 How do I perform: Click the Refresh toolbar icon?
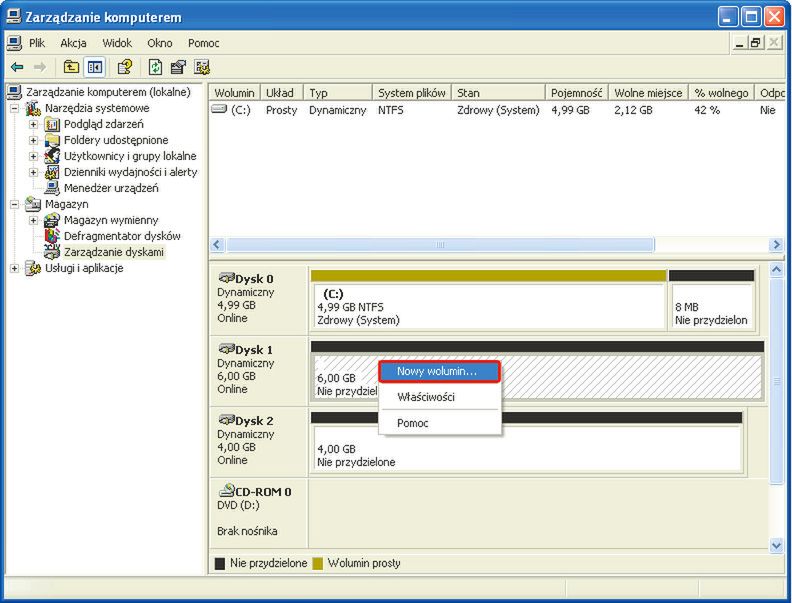(x=155, y=67)
